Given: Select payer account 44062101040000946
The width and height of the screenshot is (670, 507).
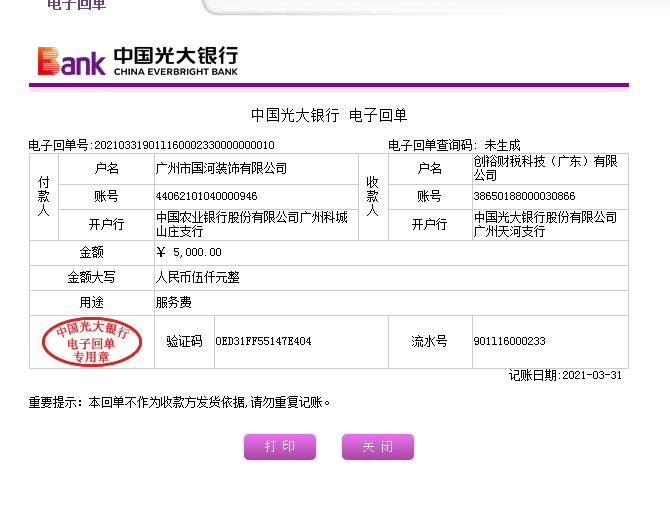Looking at the screenshot, I should (206, 196).
